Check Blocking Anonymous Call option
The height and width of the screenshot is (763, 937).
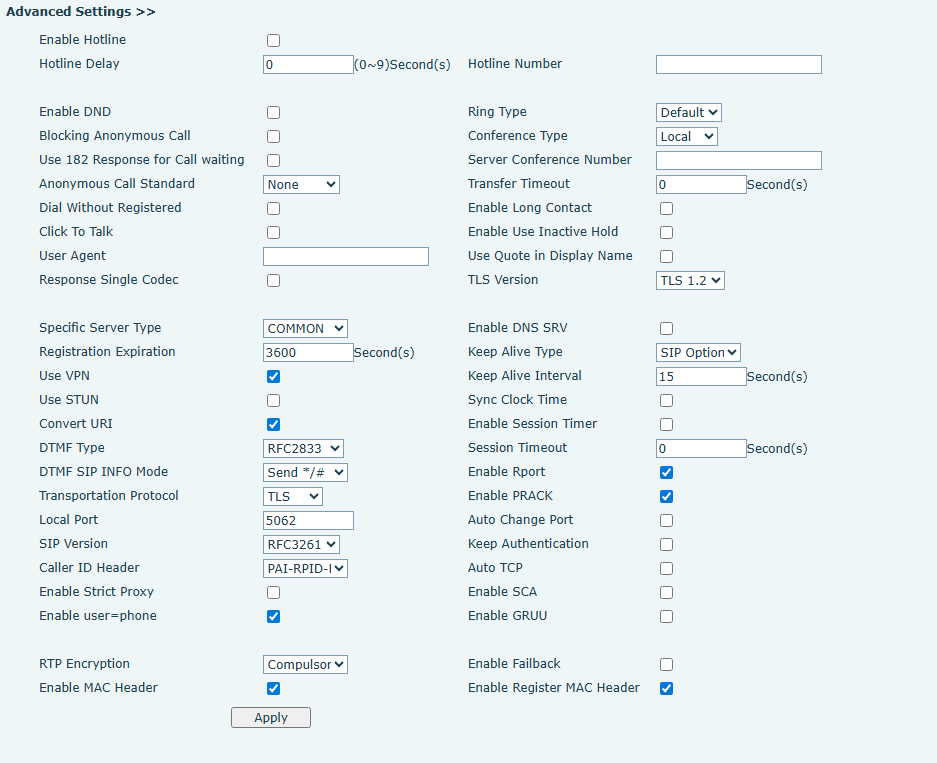273,137
